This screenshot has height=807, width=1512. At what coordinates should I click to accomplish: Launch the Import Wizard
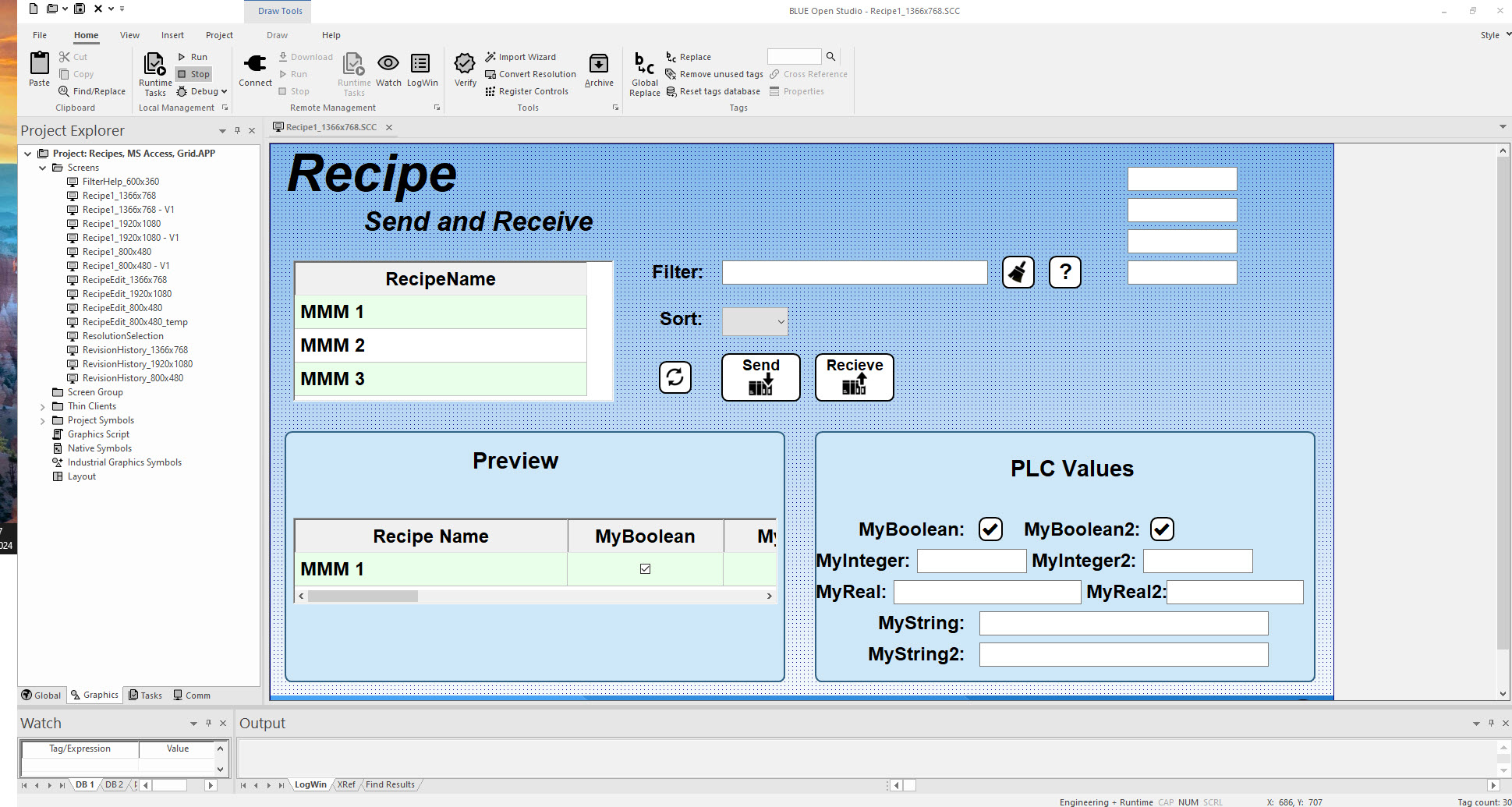tap(520, 57)
